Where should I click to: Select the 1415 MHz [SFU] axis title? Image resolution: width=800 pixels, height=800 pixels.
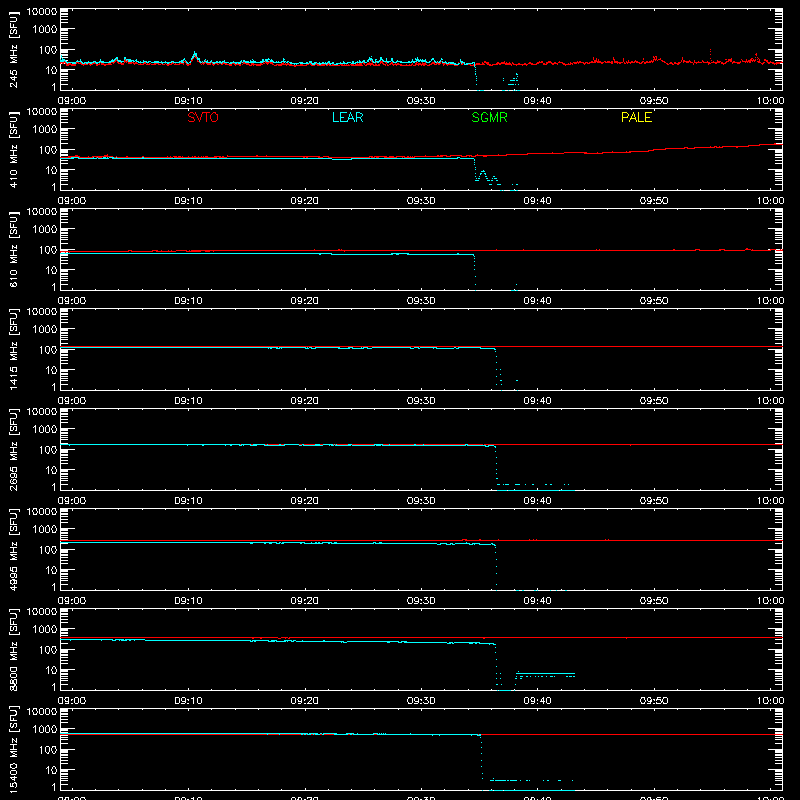click(x=13, y=349)
